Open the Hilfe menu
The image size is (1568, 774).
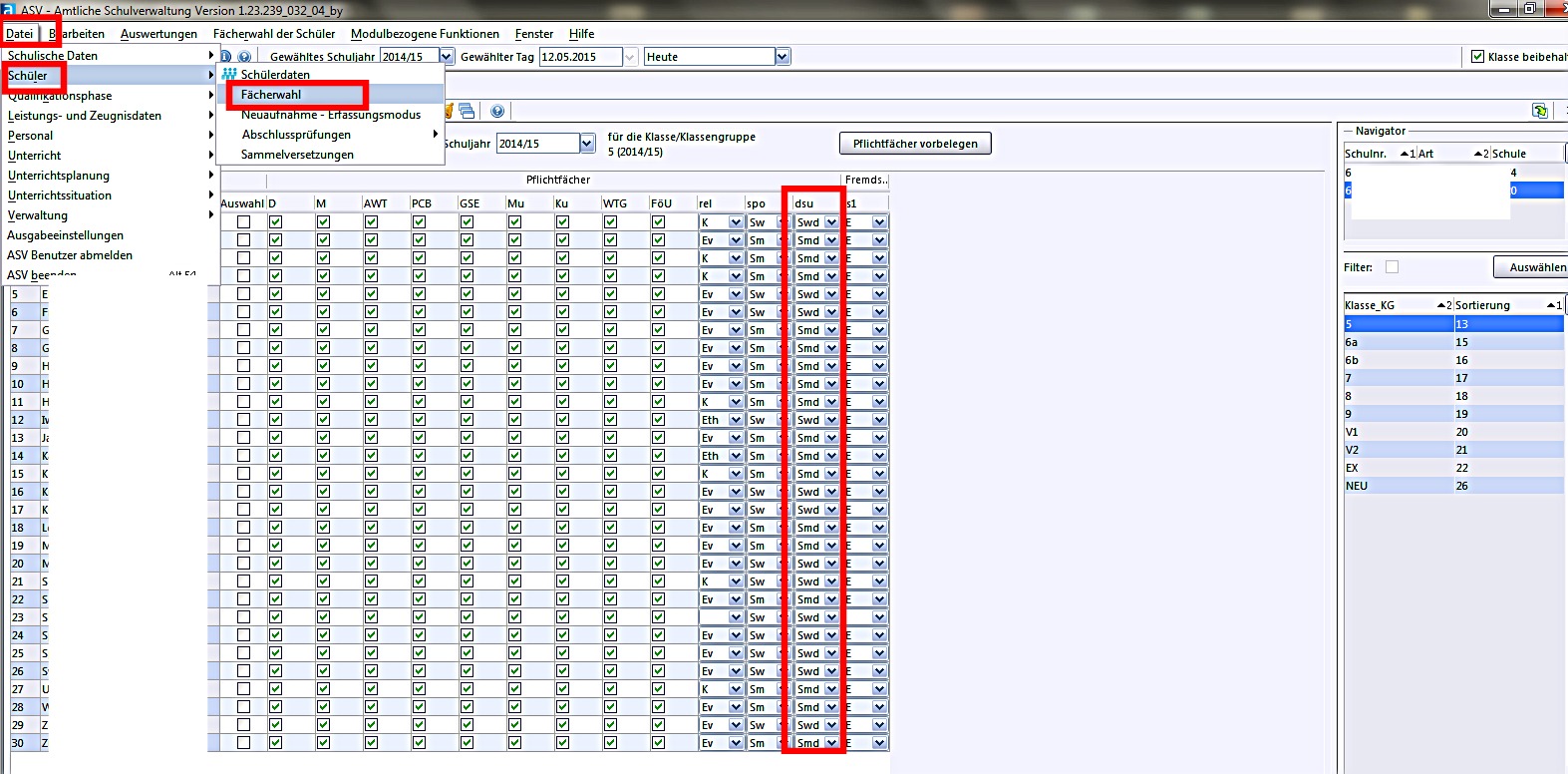click(581, 34)
